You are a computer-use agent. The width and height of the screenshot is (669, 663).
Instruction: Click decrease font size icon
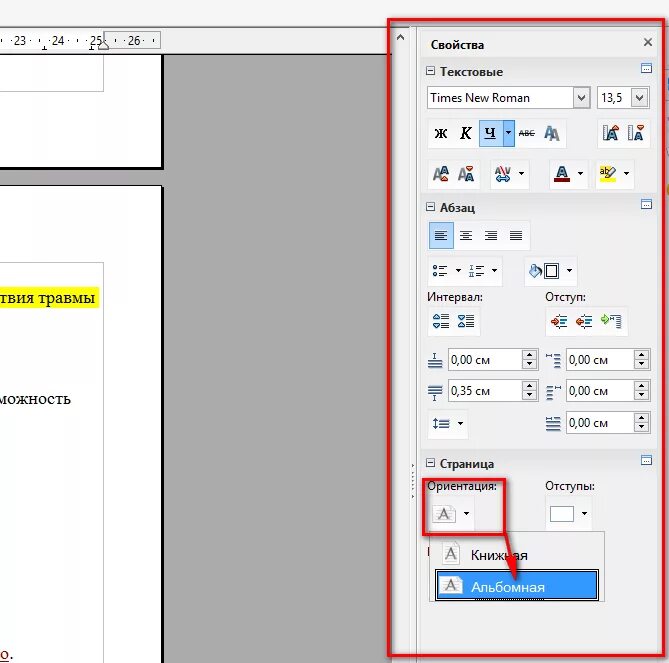pyautogui.click(x=635, y=134)
